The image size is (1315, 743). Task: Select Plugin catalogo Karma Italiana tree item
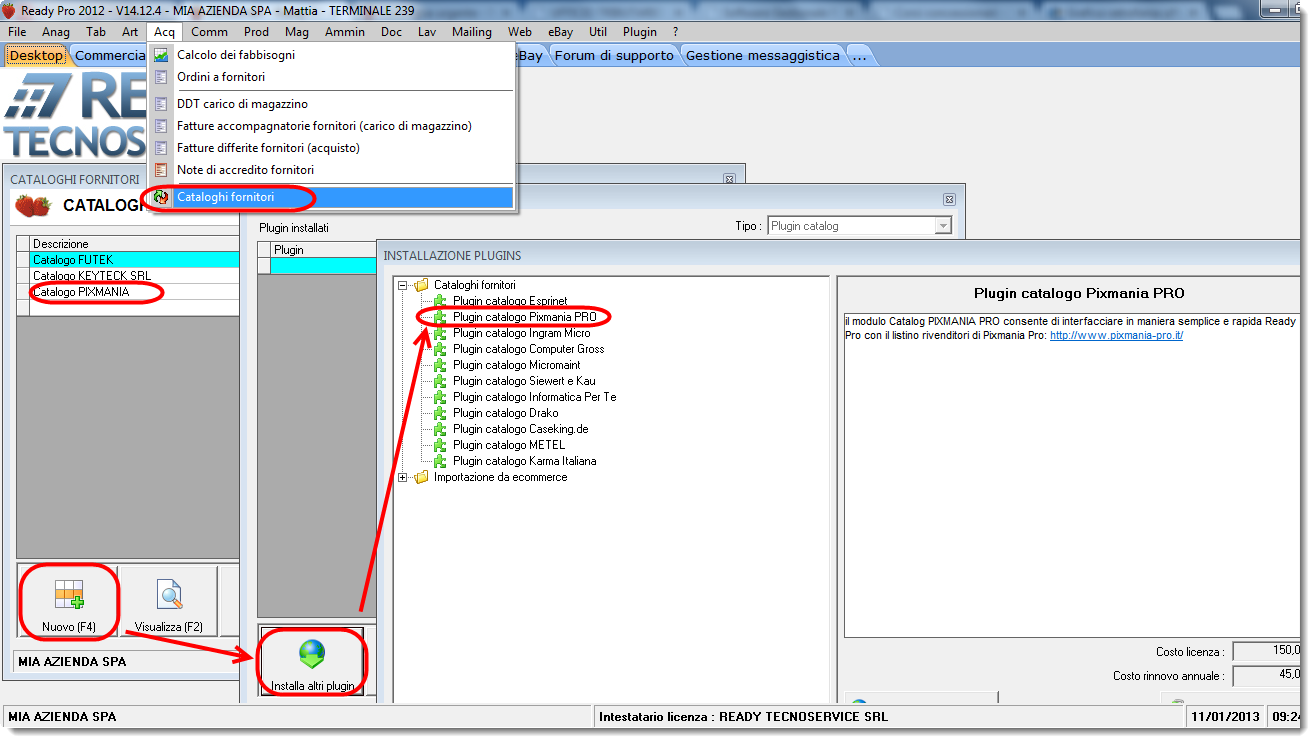524,461
